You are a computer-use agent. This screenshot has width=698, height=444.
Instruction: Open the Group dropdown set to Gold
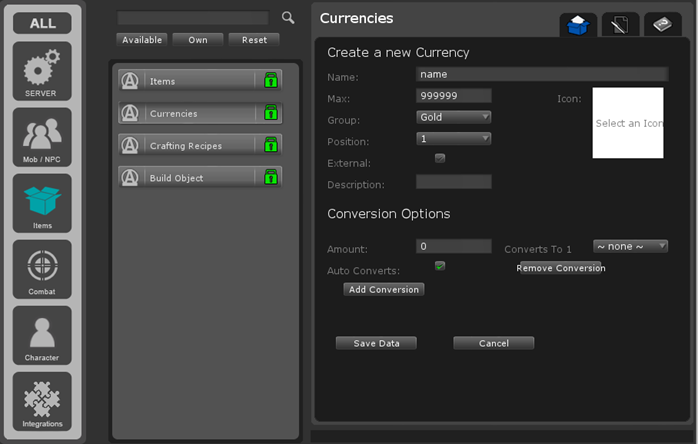(x=454, y=117)
